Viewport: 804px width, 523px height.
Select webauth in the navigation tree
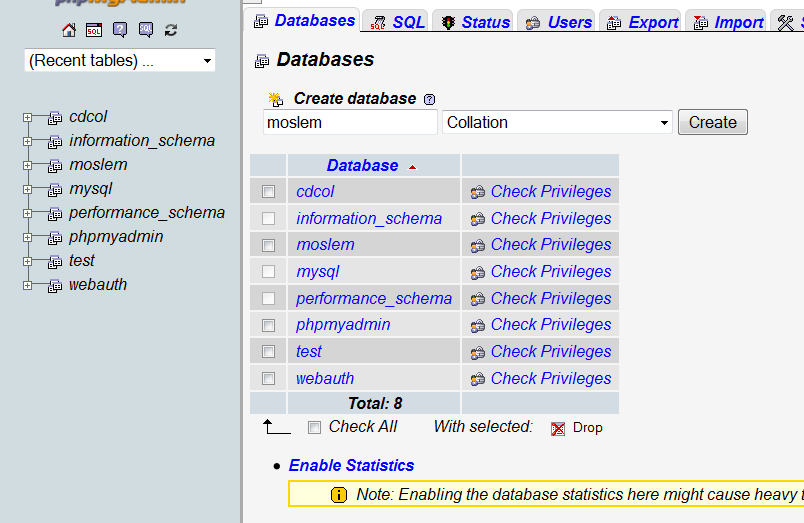click(98, 285)
